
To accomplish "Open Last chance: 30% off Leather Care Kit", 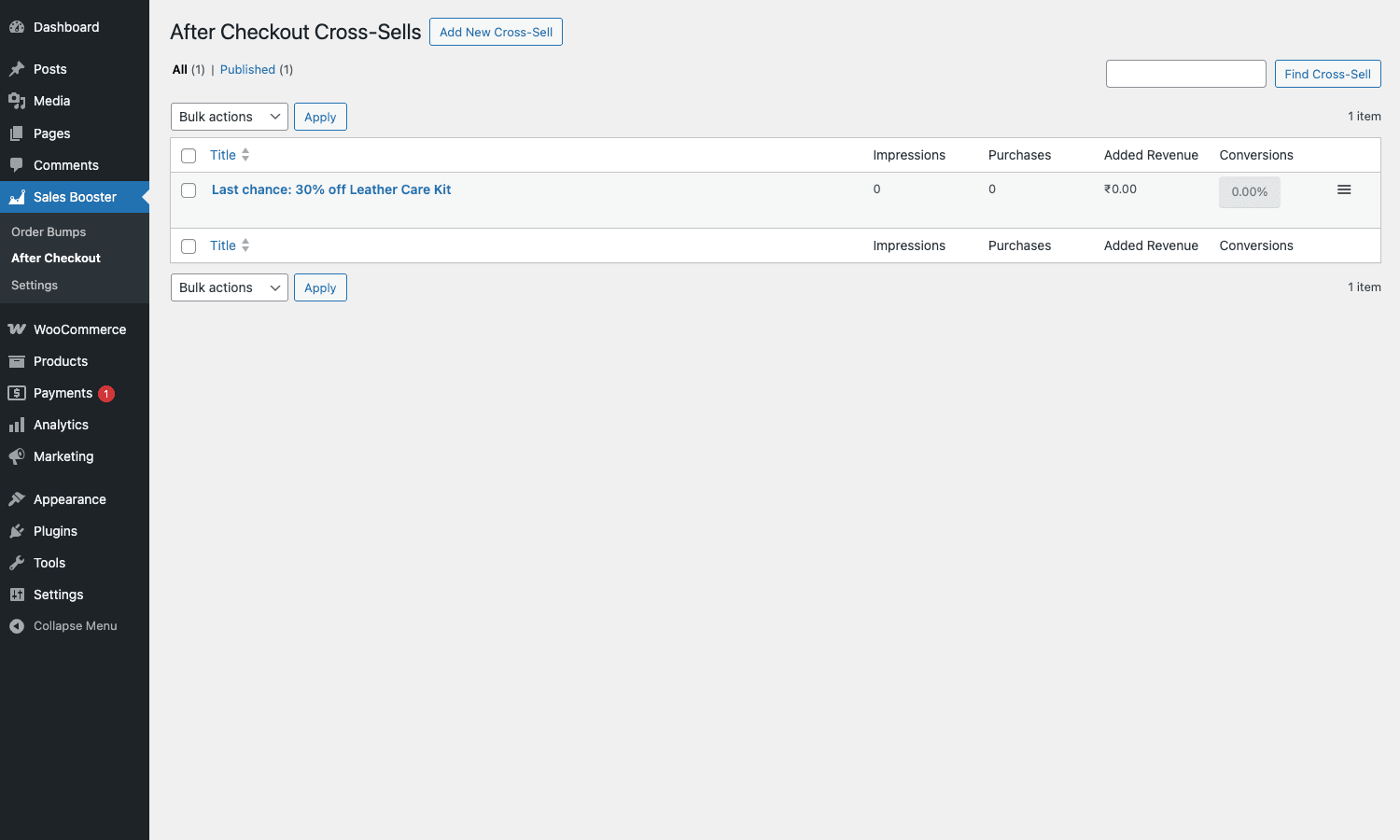I will coord(331,189).
